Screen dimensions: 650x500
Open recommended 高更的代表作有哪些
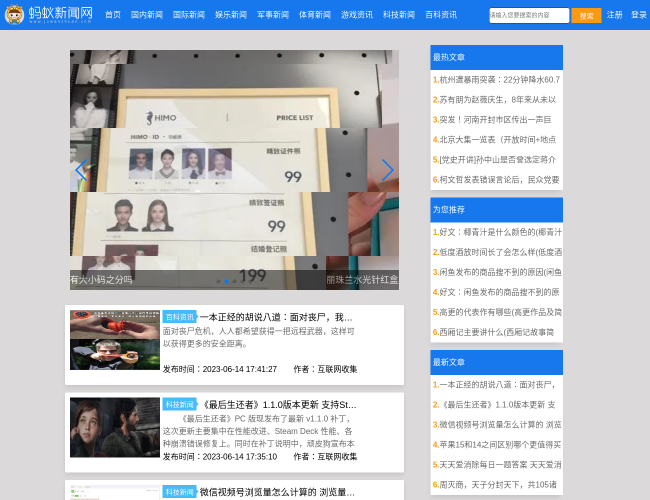[497, 312]
